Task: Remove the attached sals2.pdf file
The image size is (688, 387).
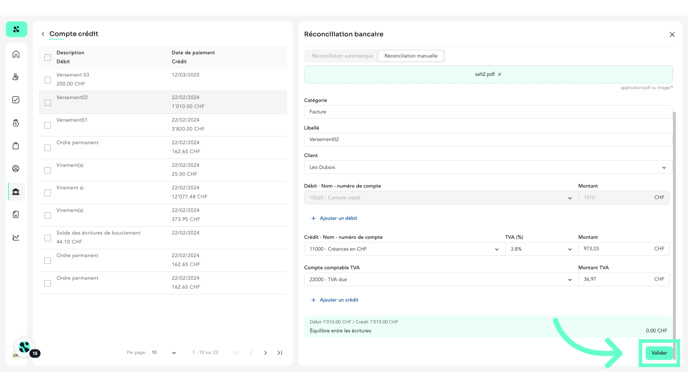Action: [499, 75]
